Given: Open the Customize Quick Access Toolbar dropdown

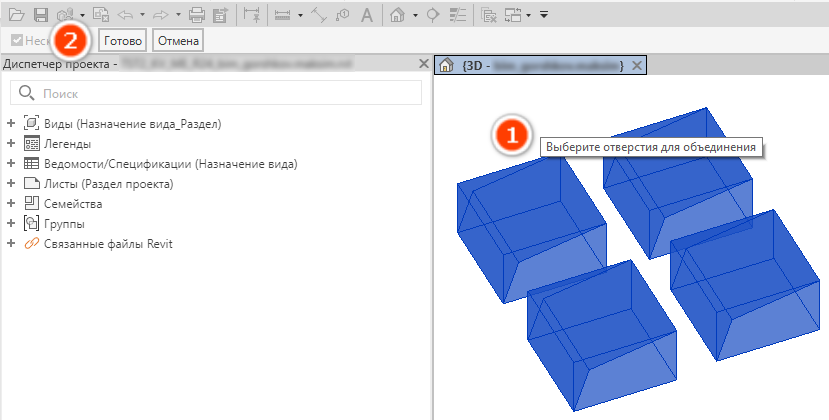Looking at the screenshot, I should 544,15.
